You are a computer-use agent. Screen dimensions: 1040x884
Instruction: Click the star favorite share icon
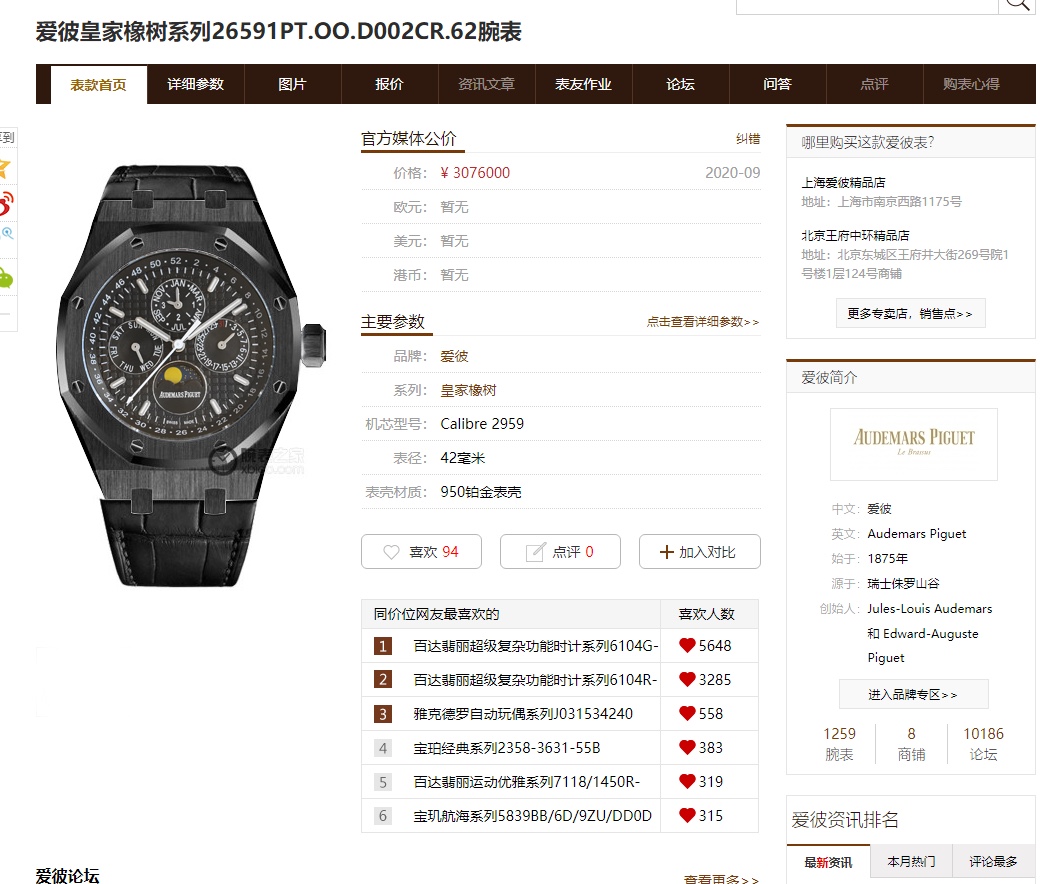(x=4, y=168)
